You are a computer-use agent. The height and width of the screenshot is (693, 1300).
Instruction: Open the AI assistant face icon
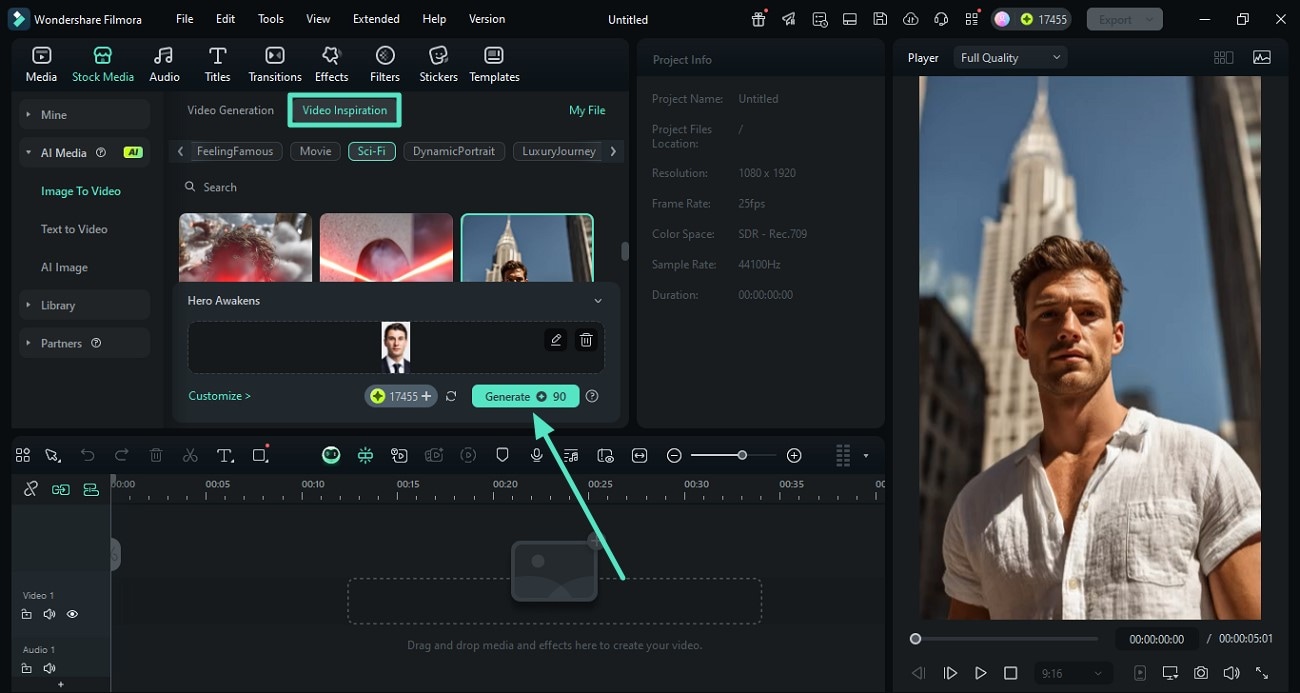tap(331, 455)
